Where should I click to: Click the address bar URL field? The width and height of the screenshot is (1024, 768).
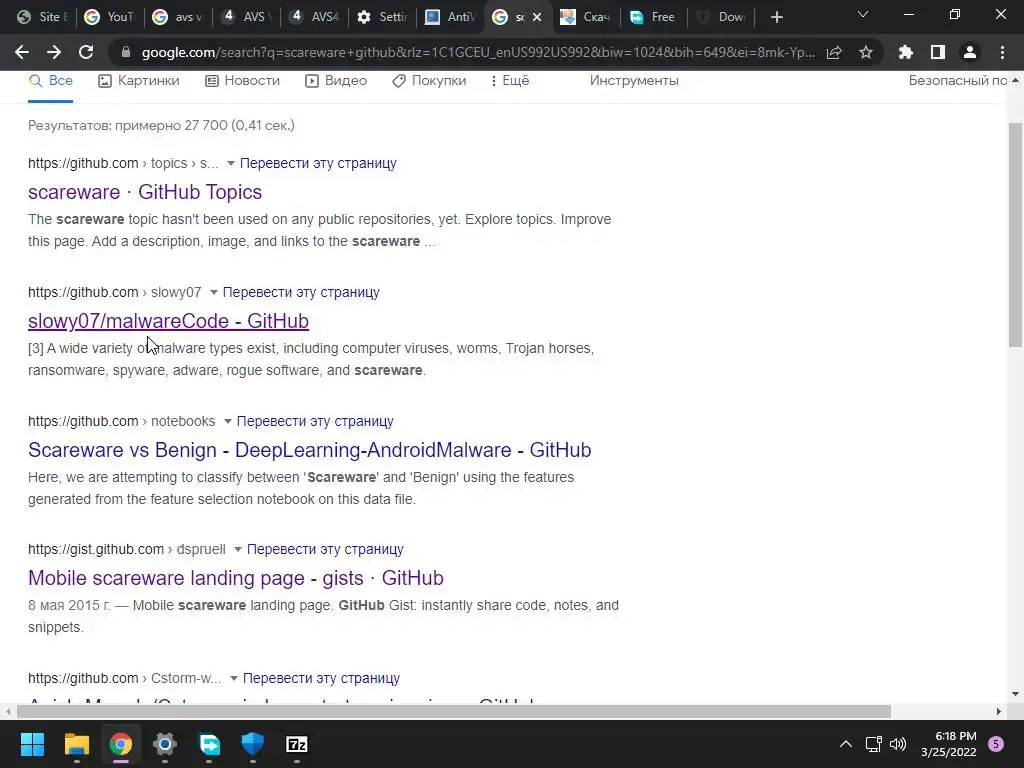click(x=477, y=52)
